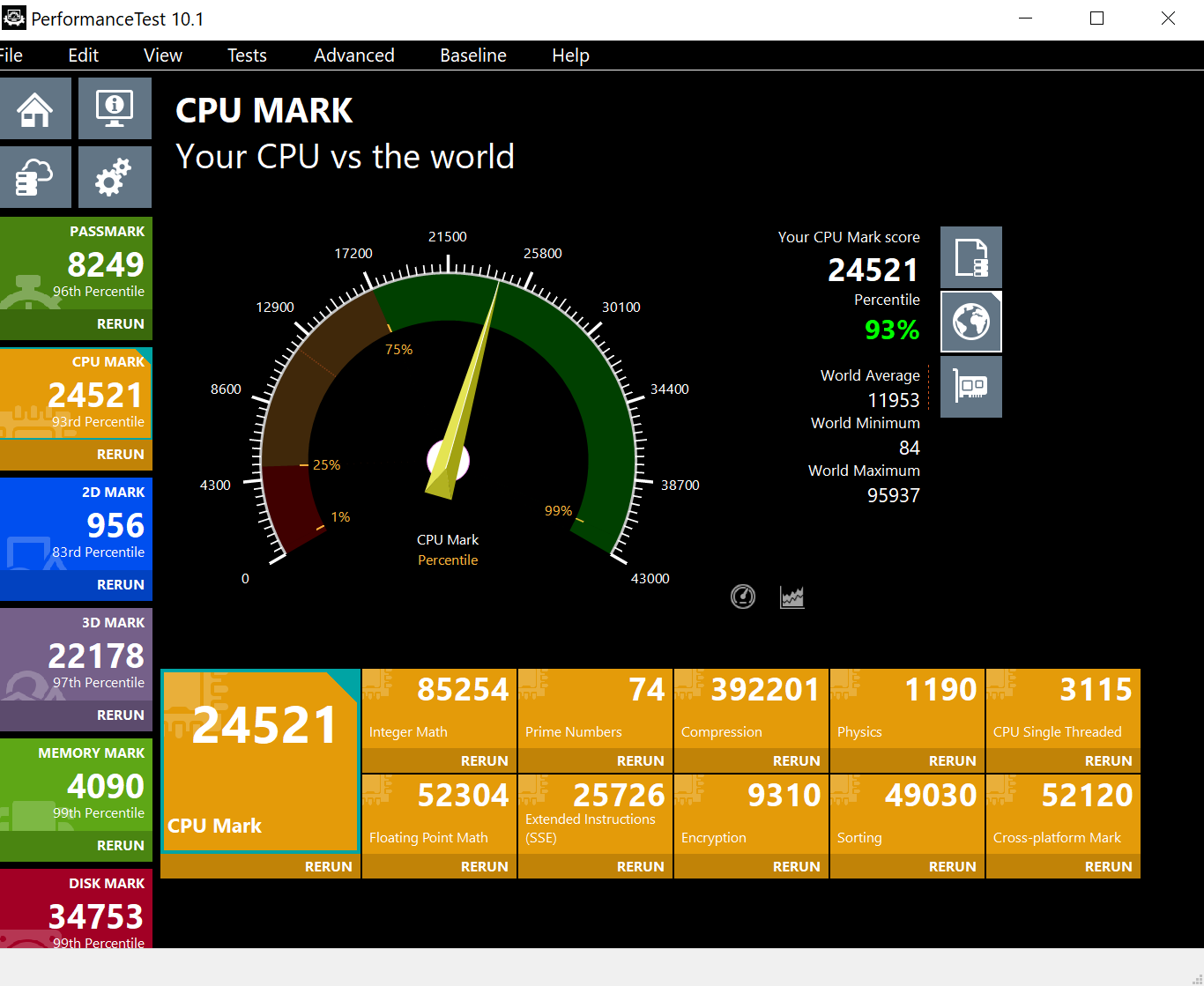Viewport: 1204px width, 986px height.
Task: Open the settings gears icon
Action: pos(115,177)
